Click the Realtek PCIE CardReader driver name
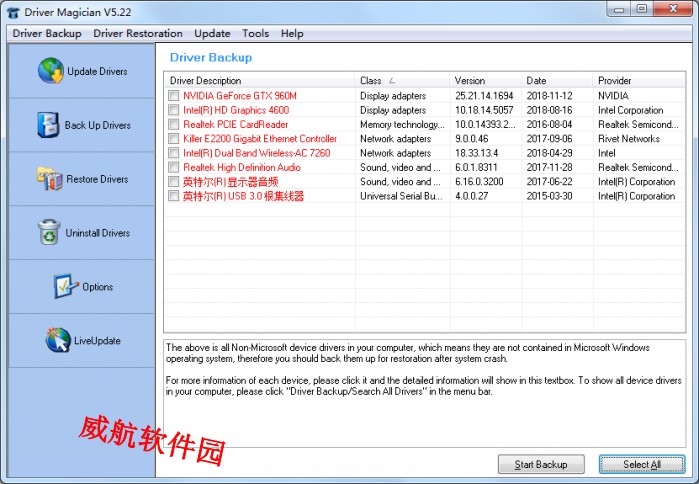The width and height of the screenshot is (699, 484). coord(235,124)
